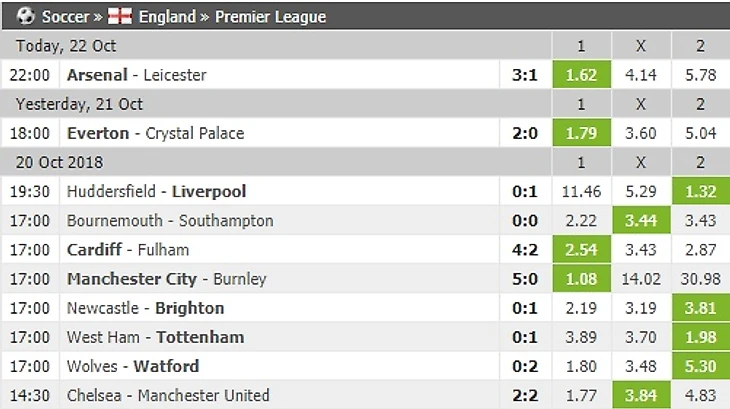The height and width of the screenshot is (409, 730).
Task: Click the 3.60 draw odds for Everton match
Action: click(x=640, y=133)
